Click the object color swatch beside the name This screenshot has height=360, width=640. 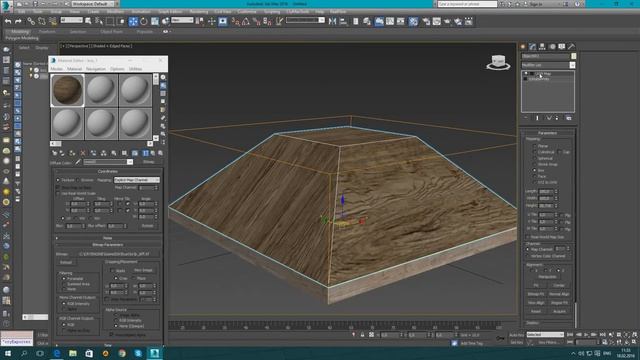(x=573, y=56)
